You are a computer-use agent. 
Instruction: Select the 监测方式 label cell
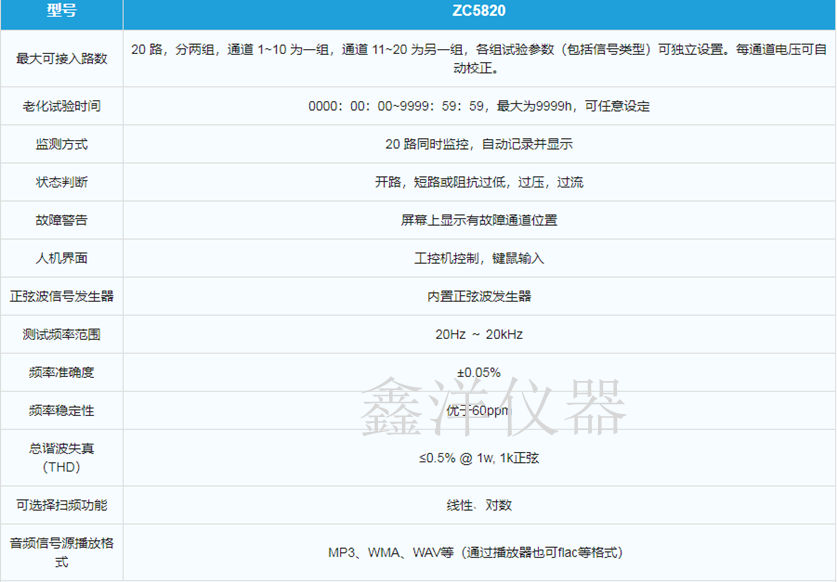point(61,144)
